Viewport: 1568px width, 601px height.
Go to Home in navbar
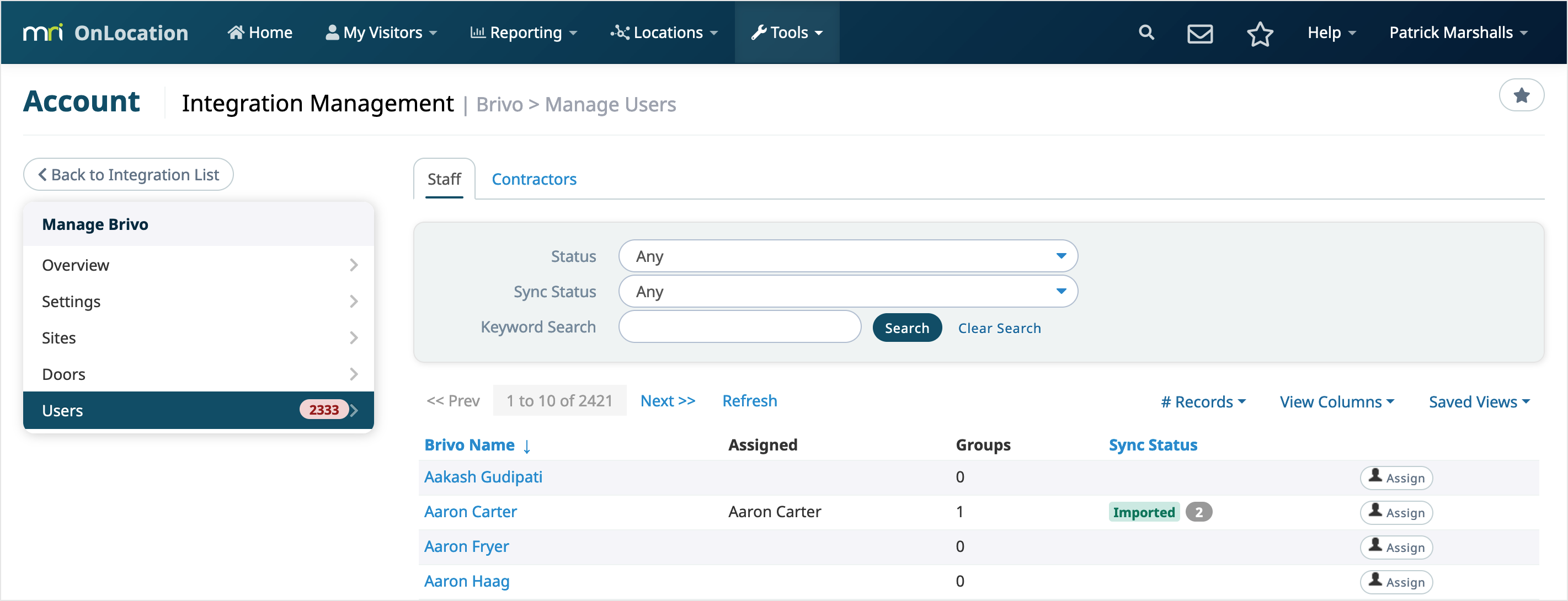(x=260, y=32)
